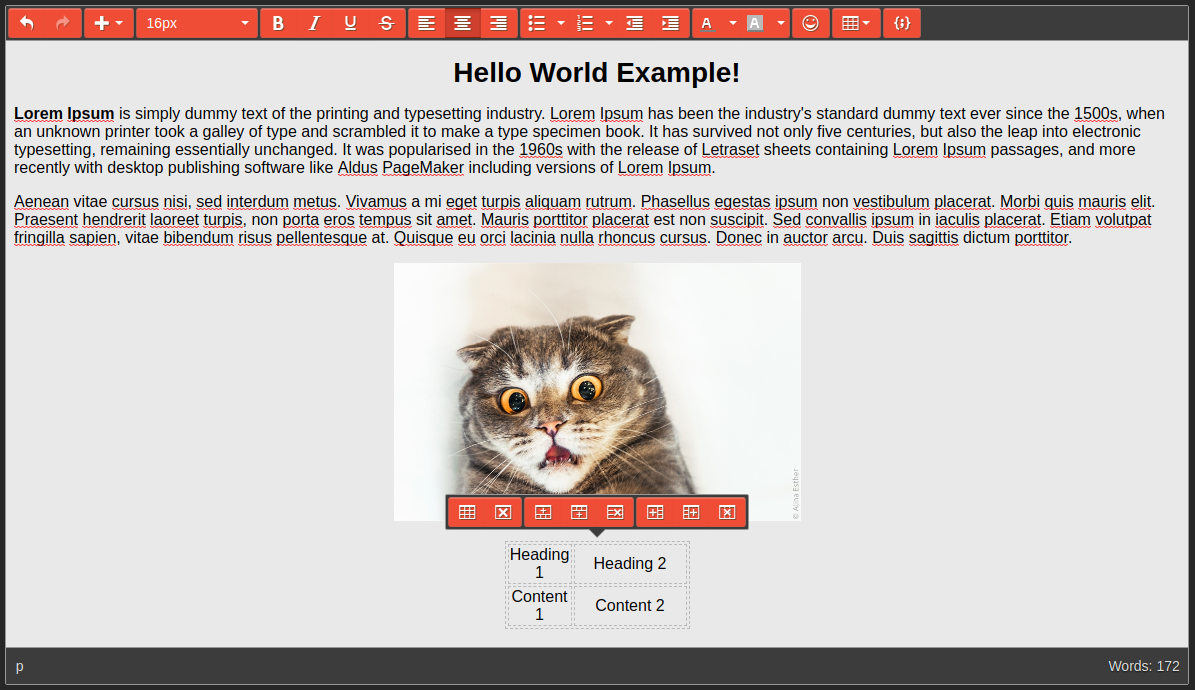Click the Content 1 table cell
Viewport: 1195px width, 690px height.
click(540, 605)
